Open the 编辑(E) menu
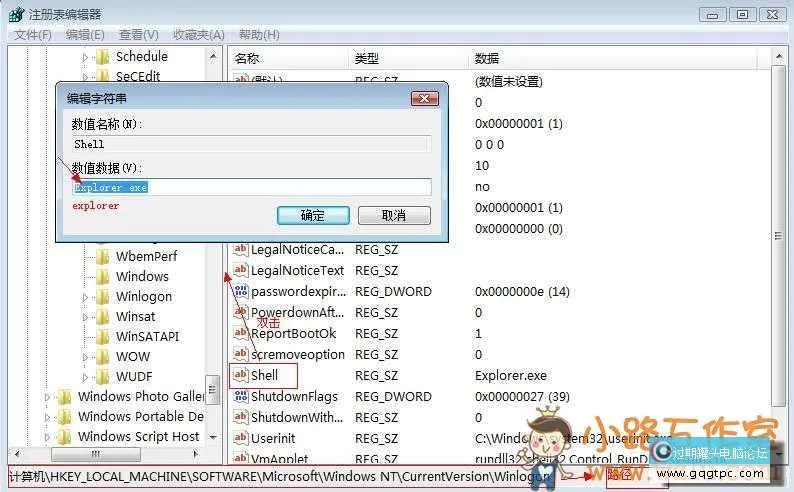 point(85,35)
